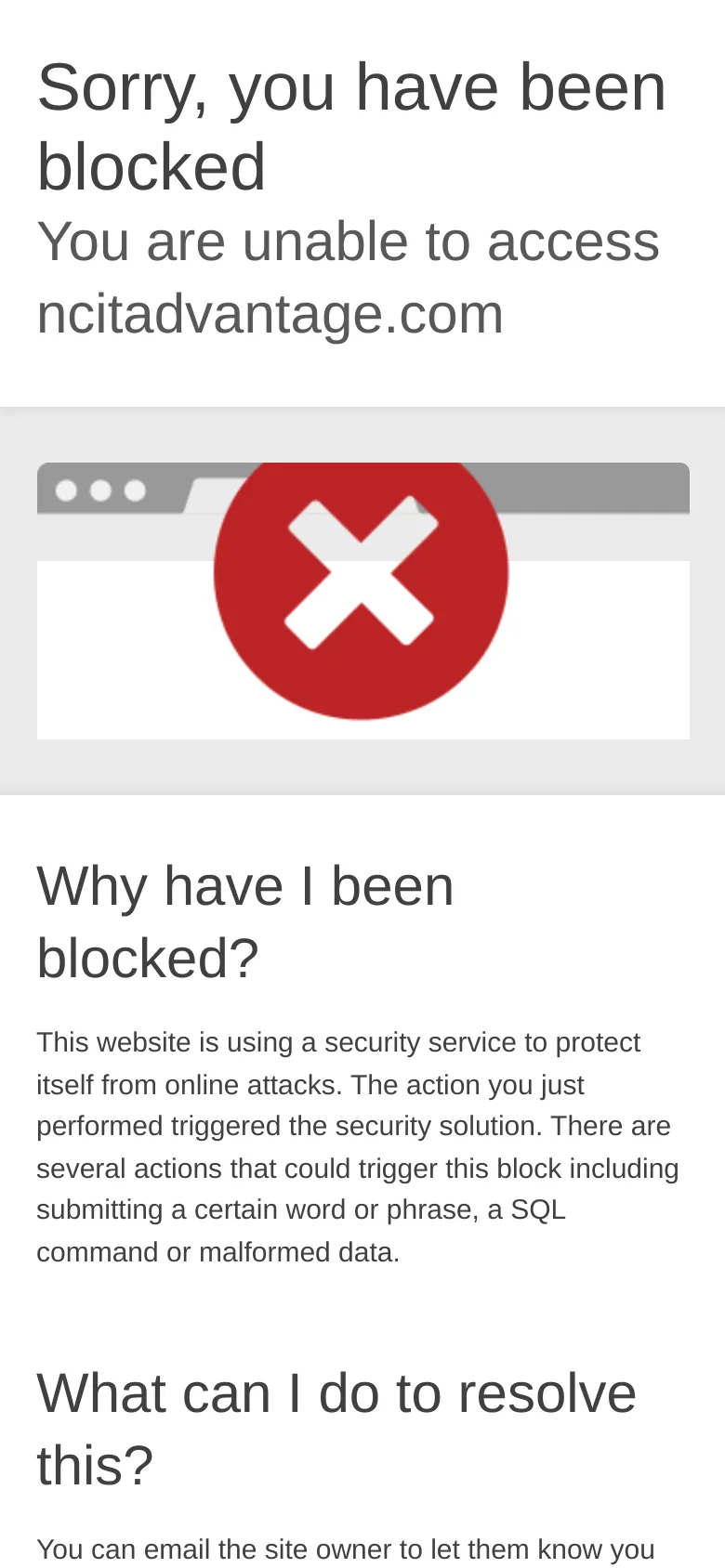
Task: Click the middle dot in browser illustration
Action: coord(100,490)
